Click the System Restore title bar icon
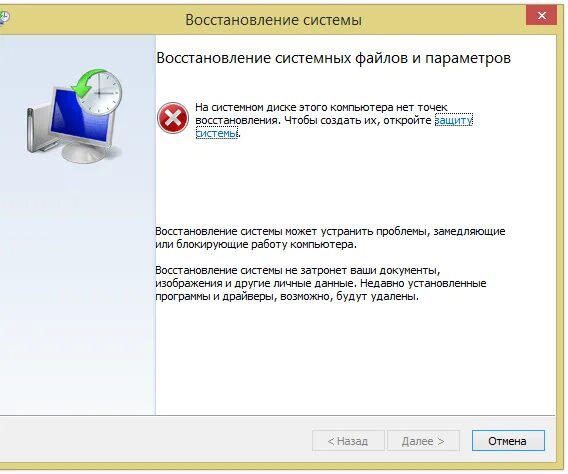Viewport: 568px width, 474px height. (4, 17)
